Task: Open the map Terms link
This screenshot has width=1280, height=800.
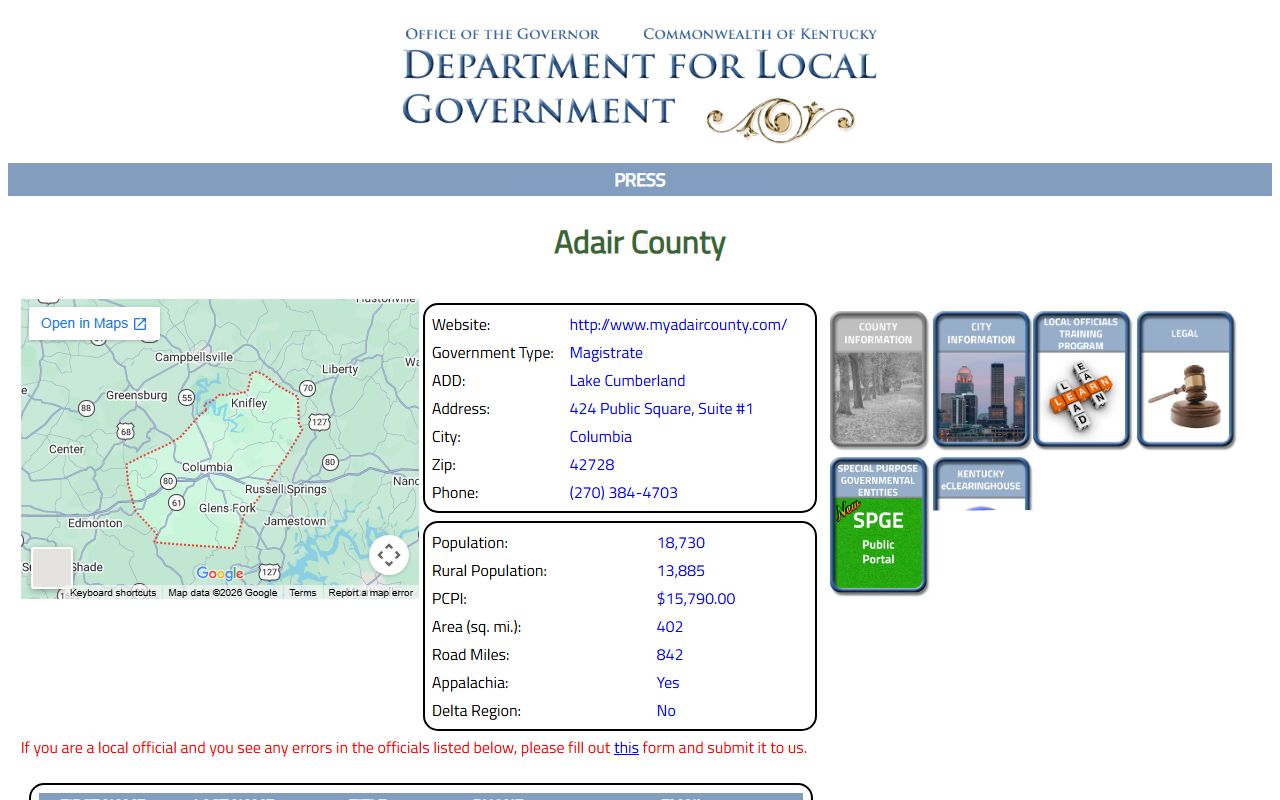Action: click(x=303, y=593)
